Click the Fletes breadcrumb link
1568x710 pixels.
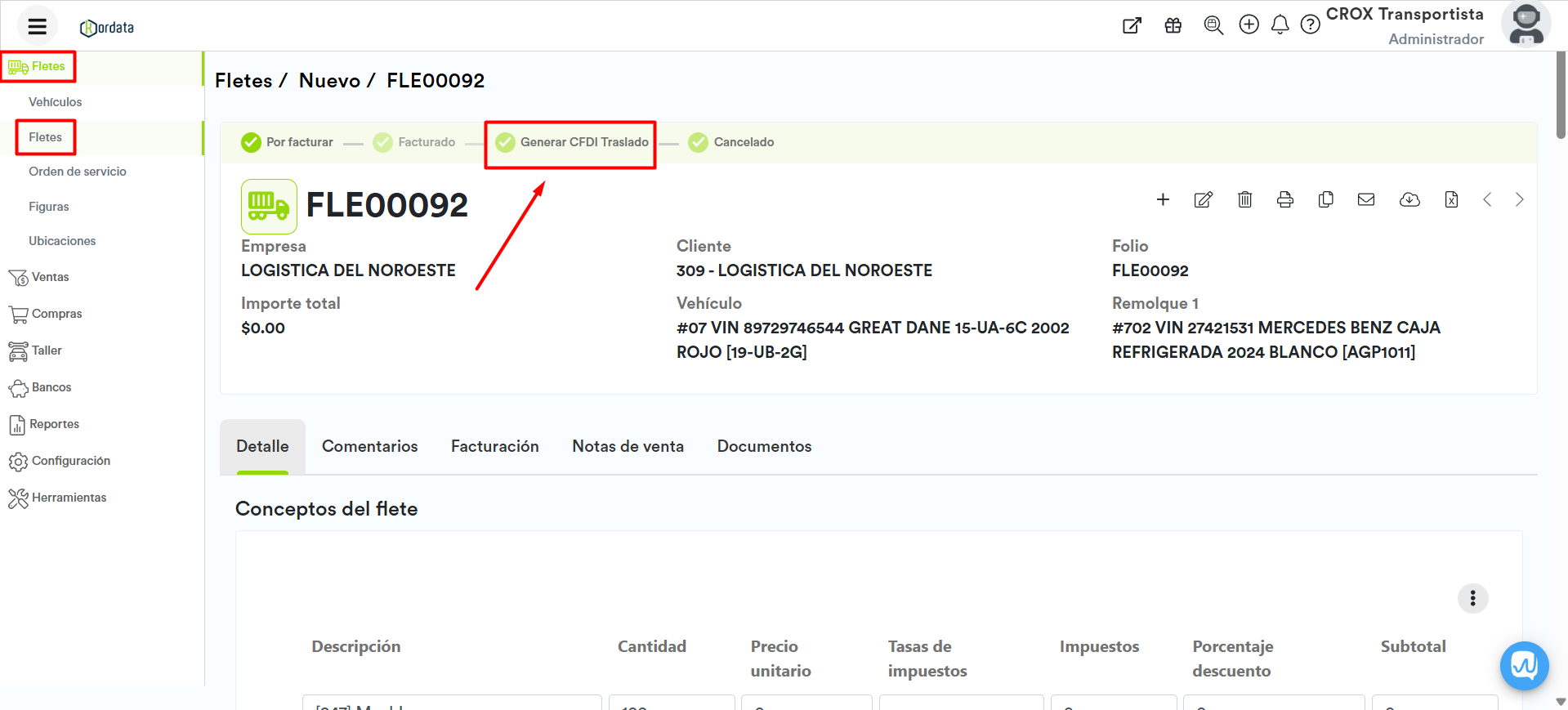point(243,81)
